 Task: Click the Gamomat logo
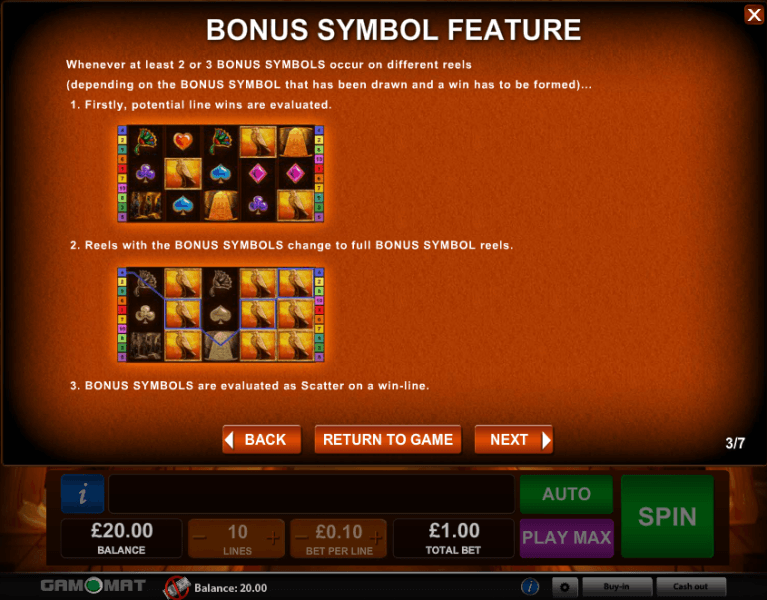click(93, 585)
